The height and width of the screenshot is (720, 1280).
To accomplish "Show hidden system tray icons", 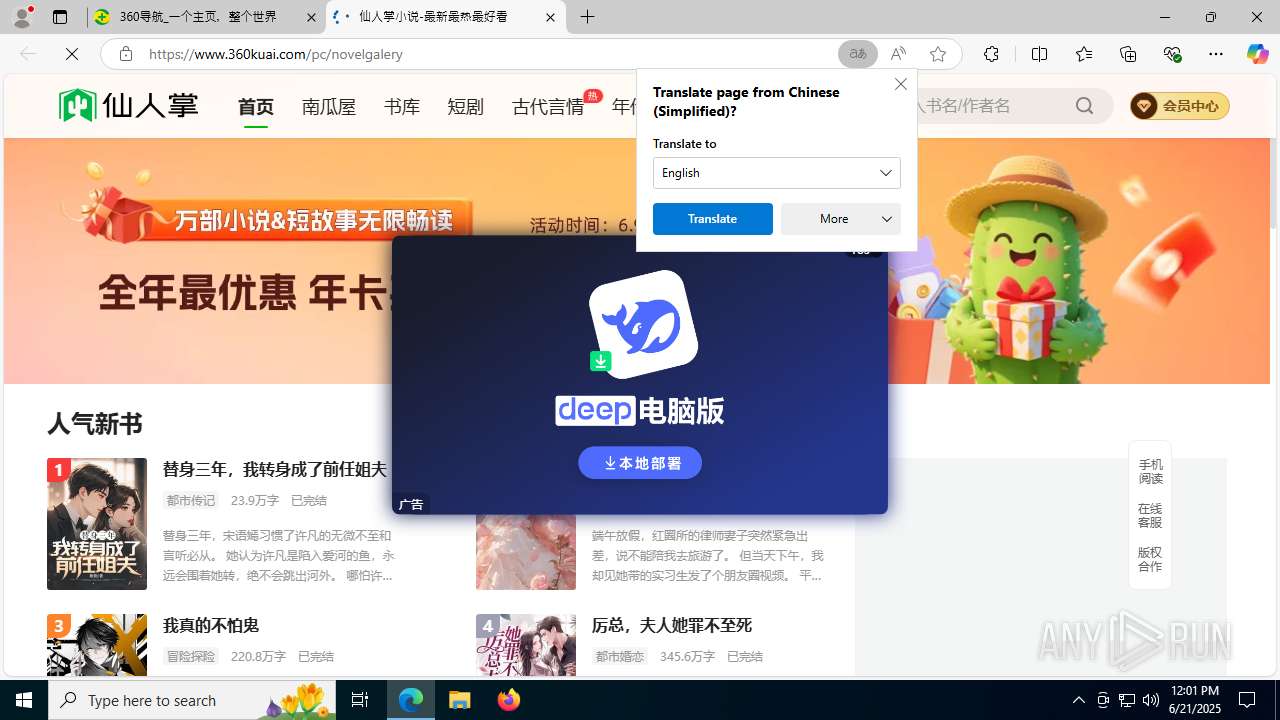I will [1078, 700].
